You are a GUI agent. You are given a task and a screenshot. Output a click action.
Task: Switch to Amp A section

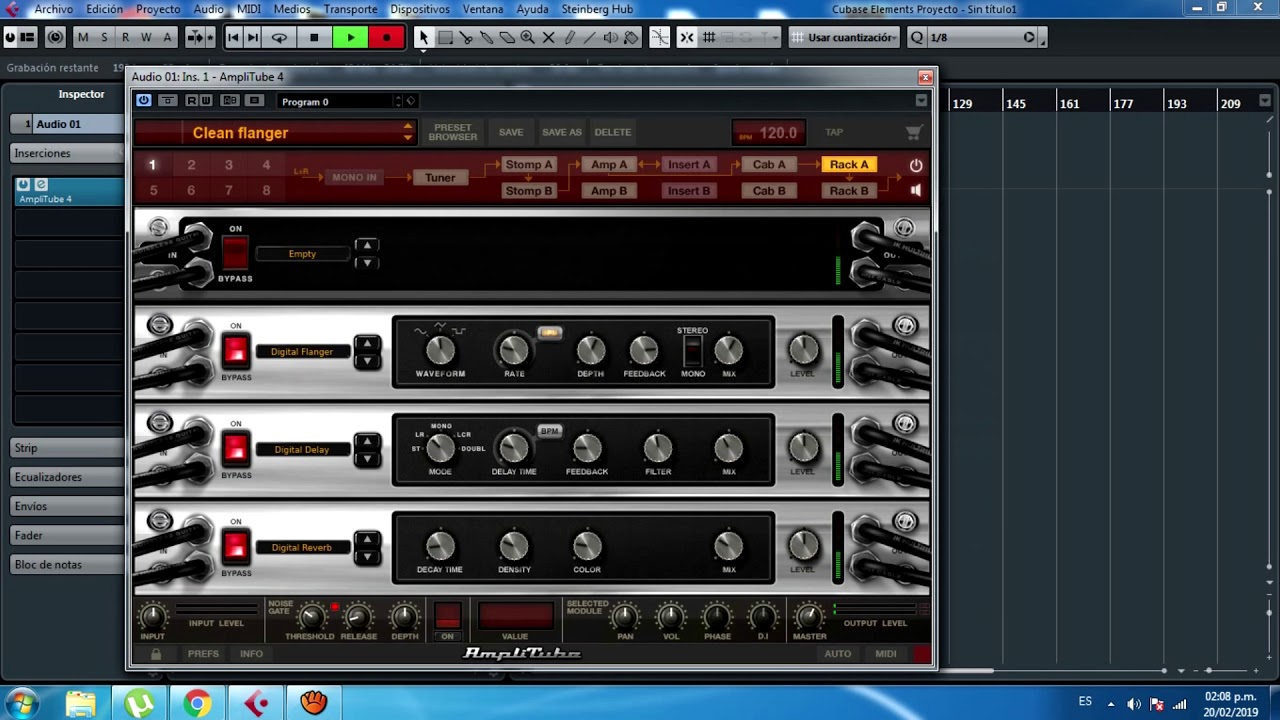609,164
